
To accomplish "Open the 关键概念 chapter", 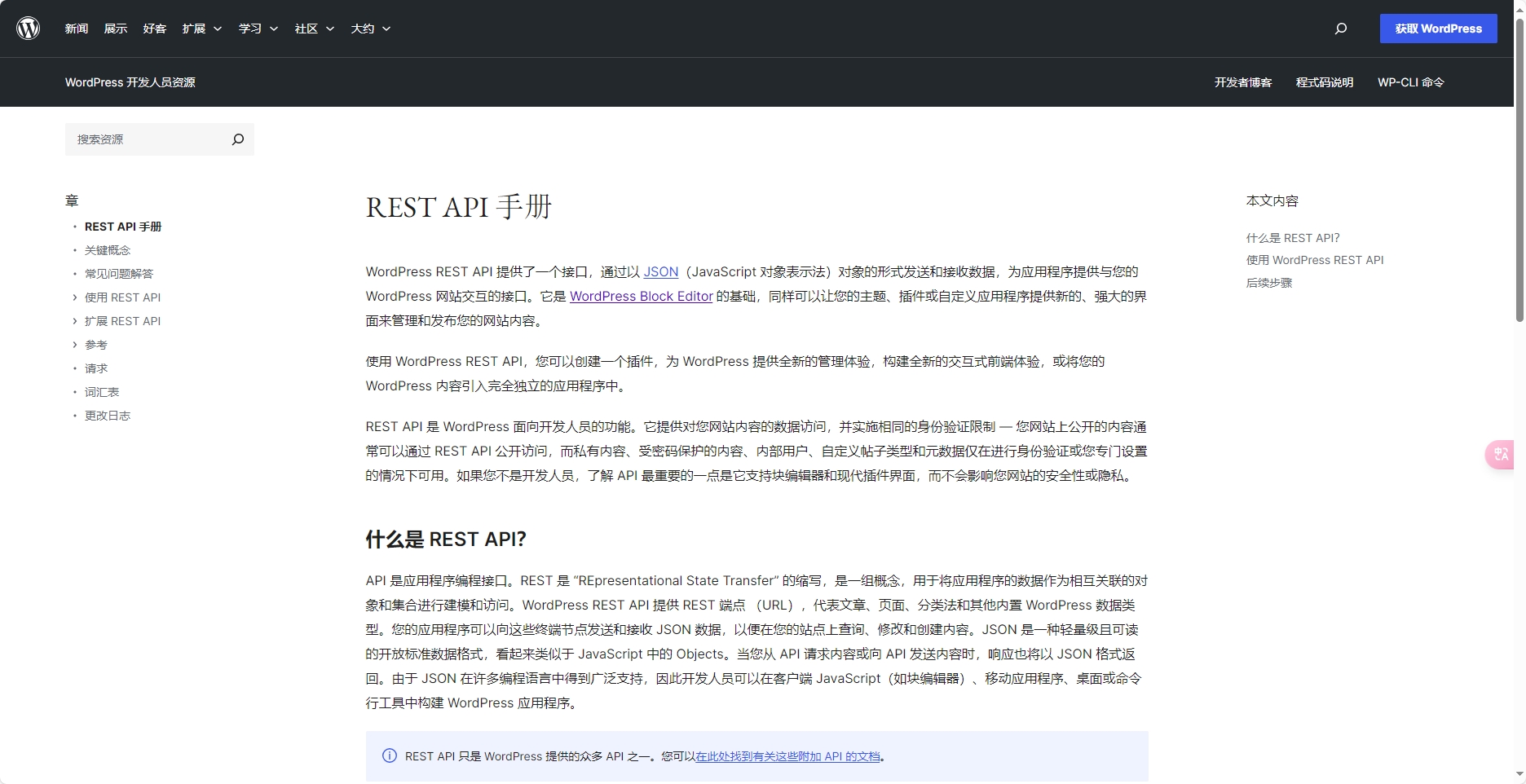I will pos(108,250).
